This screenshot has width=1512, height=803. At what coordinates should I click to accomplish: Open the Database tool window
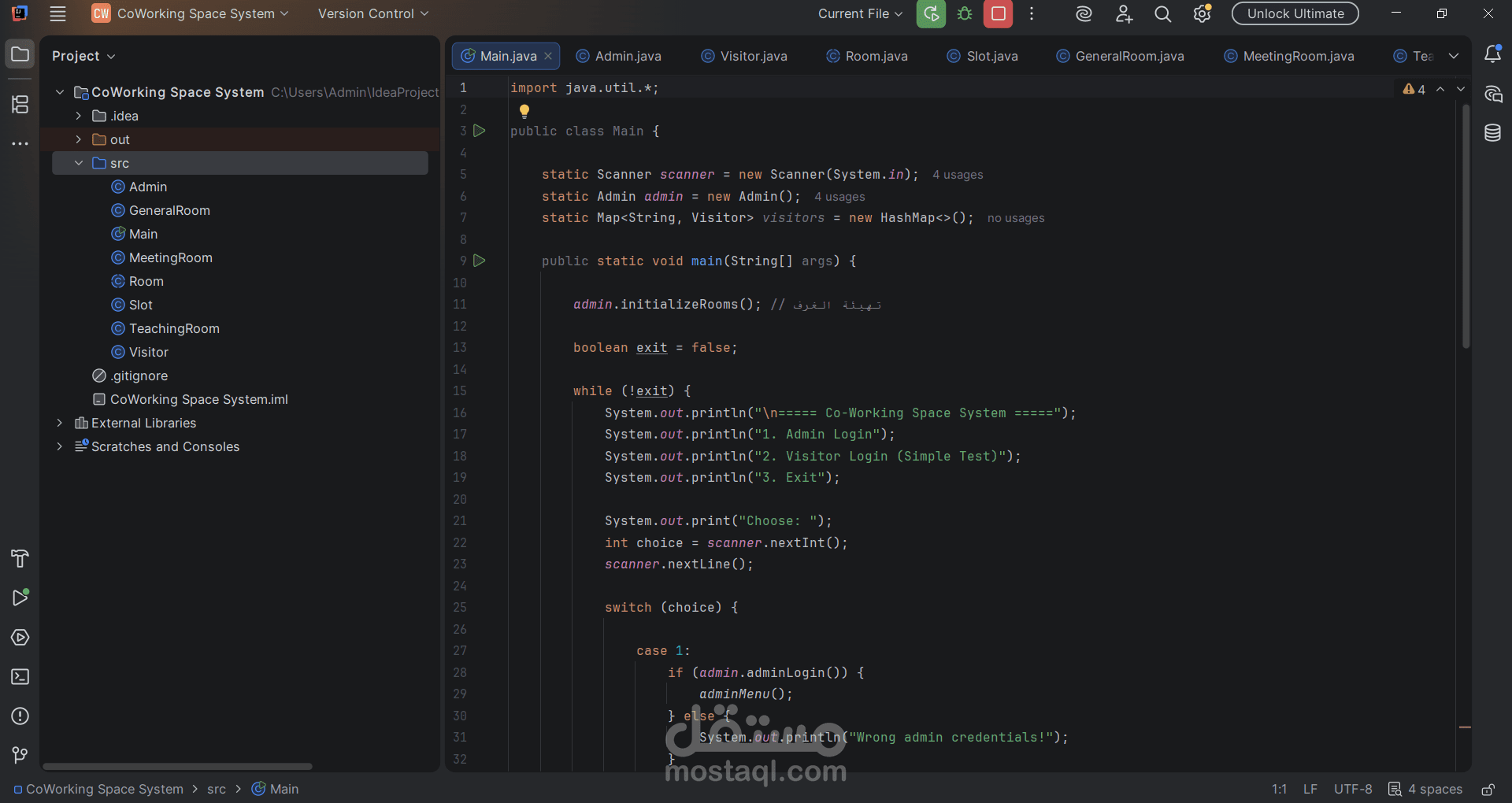(1492, 132)
